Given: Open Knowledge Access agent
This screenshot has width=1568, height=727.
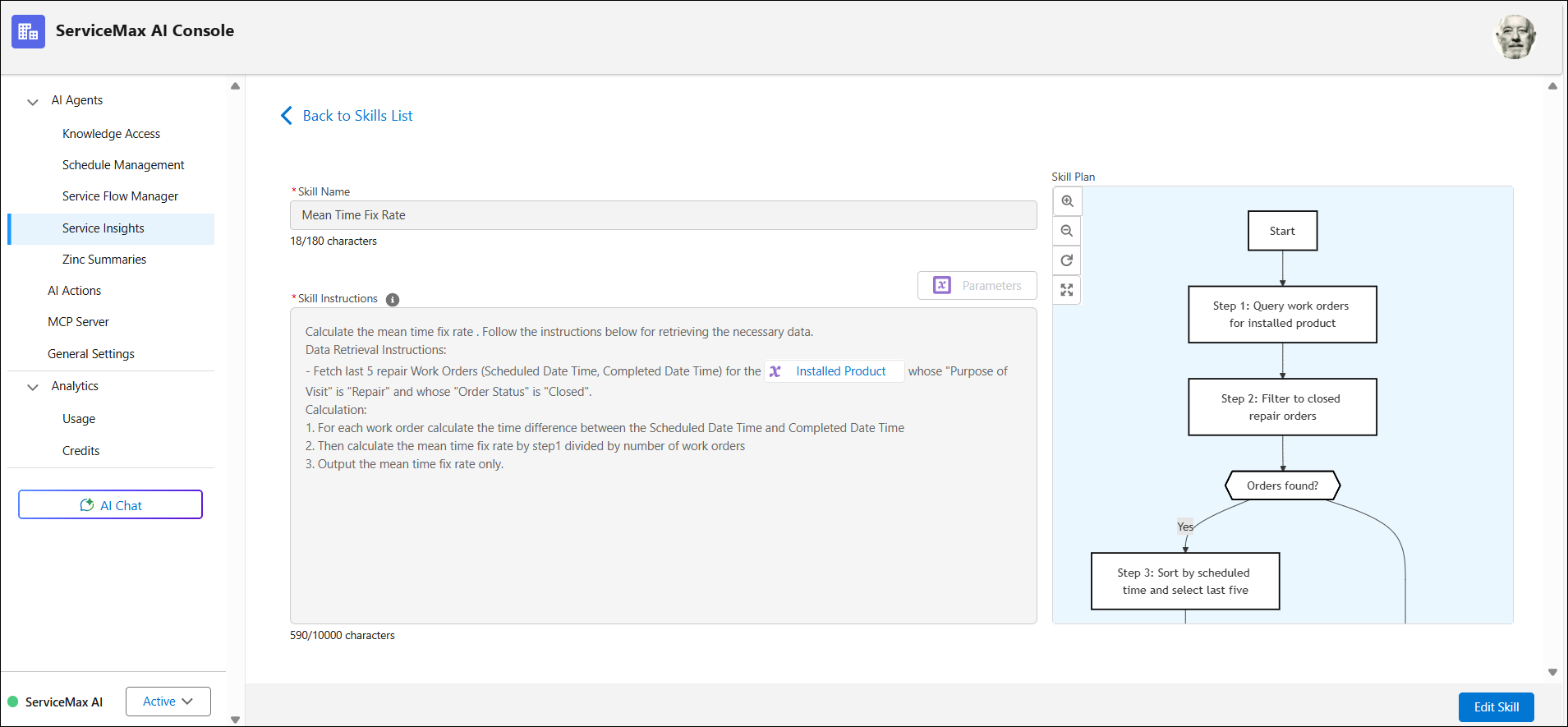Looking at the screenshot, I should pos(111,134).
